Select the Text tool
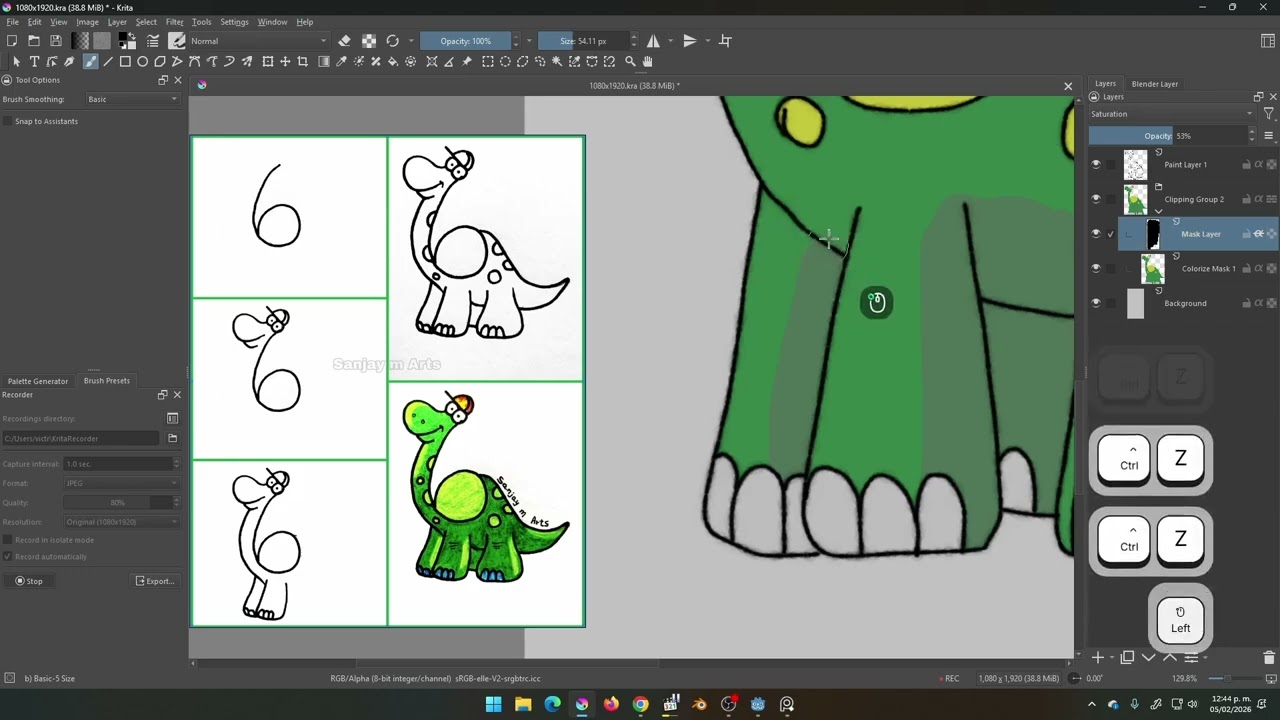Screen dimensions: 1280x720 coord(34,62)
